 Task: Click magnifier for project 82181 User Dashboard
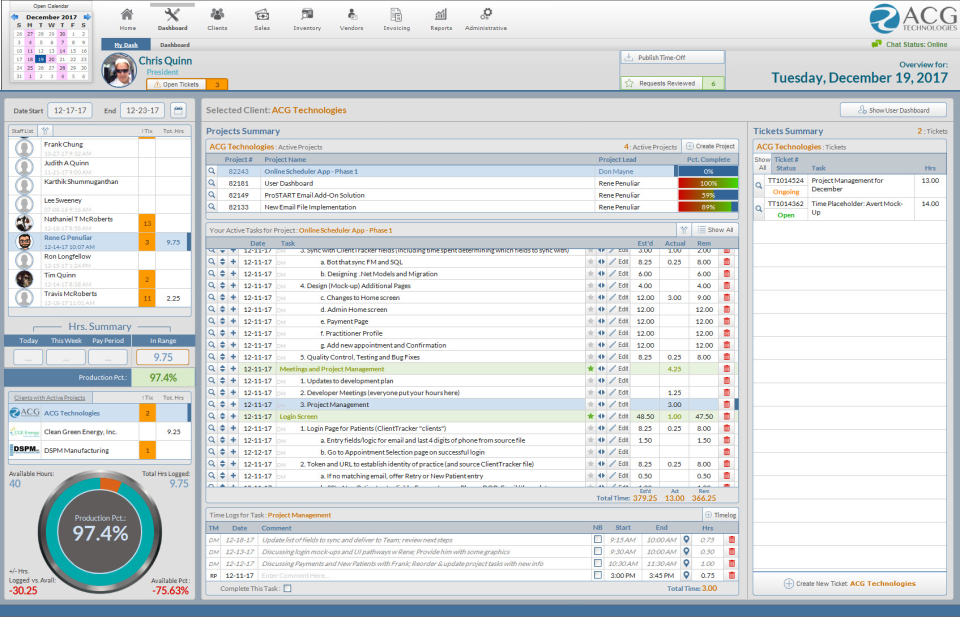click(212, 183)
